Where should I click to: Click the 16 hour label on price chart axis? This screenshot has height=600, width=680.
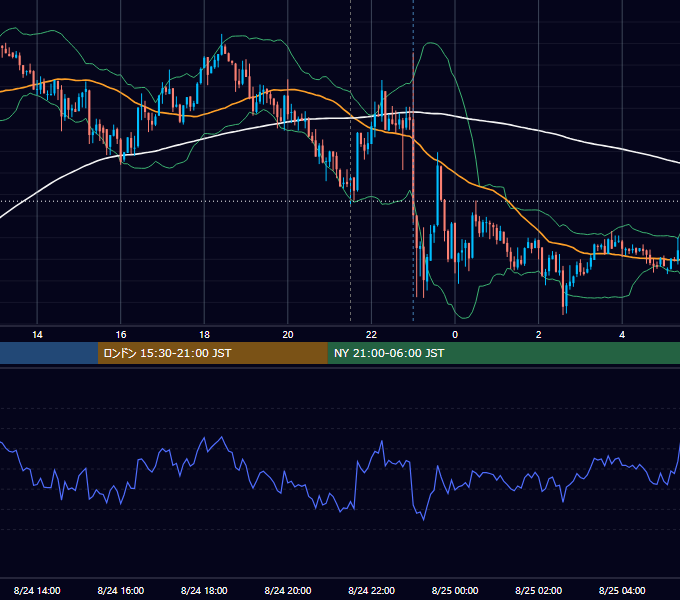[x=121, y=335]
